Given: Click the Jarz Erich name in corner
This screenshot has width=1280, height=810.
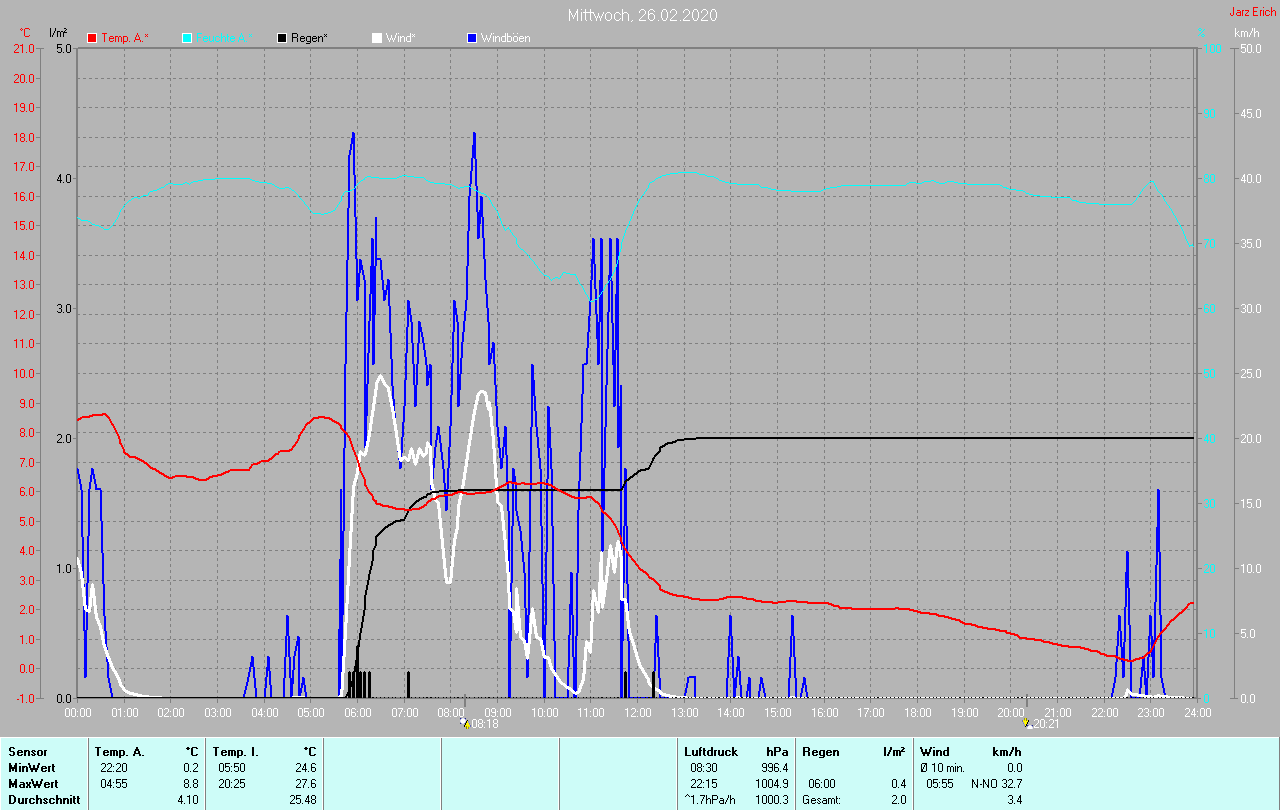Looking at the screenshot, I should pyautogui.click(x=1252, y=12).
